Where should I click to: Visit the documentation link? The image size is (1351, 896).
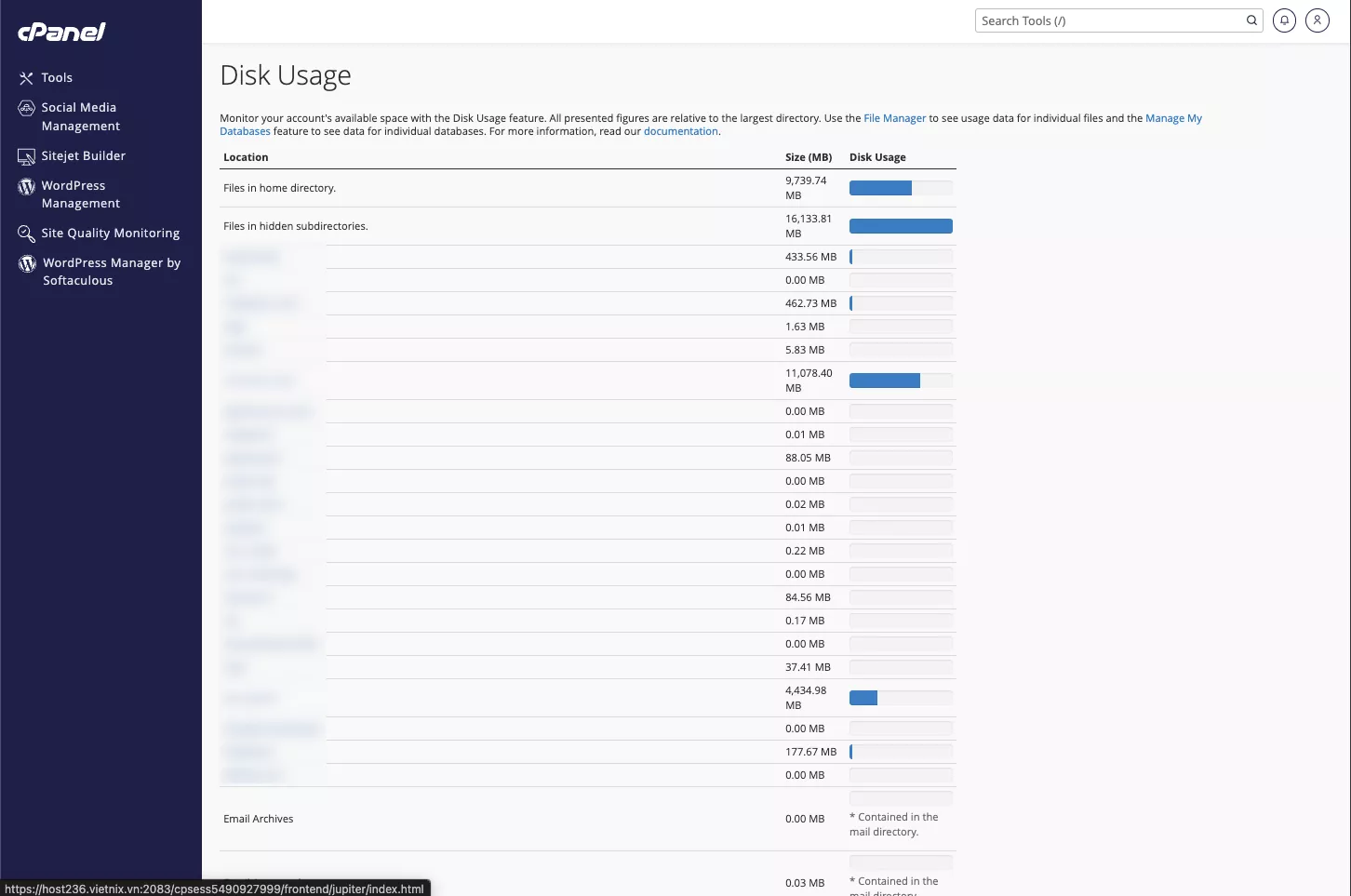coord(680,131)
